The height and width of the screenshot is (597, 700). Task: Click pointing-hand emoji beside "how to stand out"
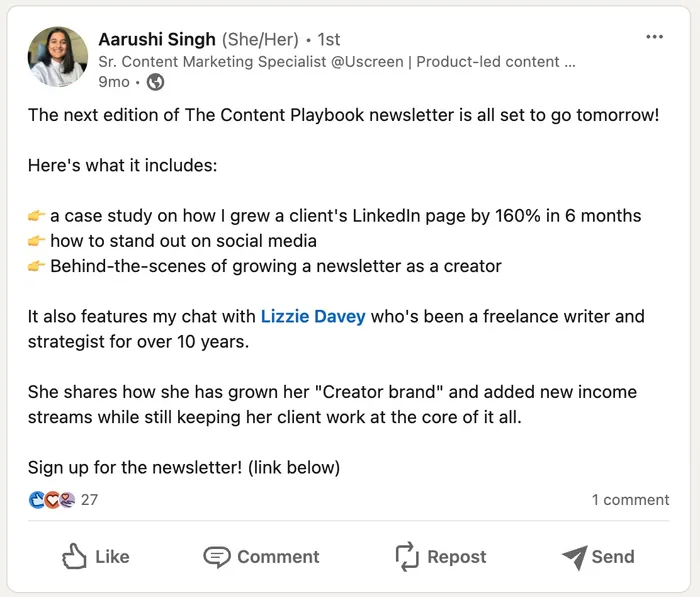coord(37,241)
